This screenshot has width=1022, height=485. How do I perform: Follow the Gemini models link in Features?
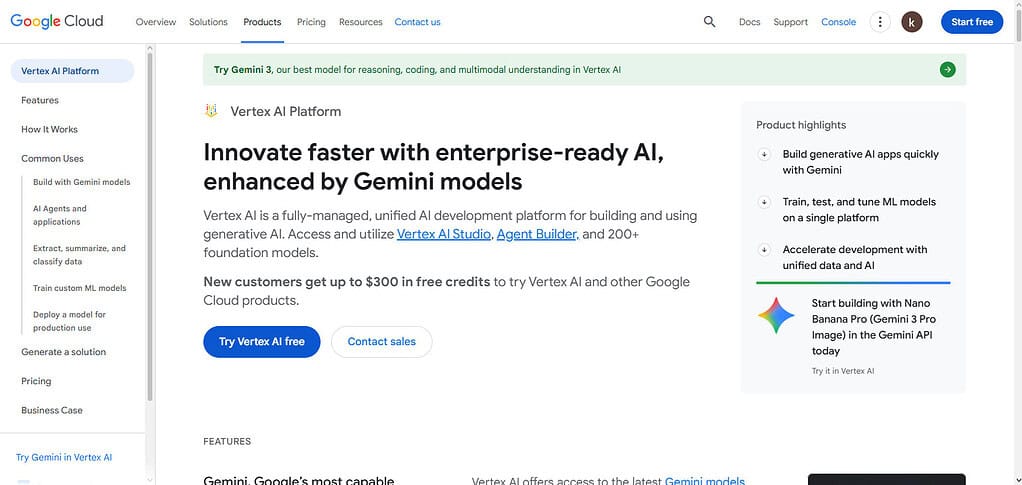click(705, 482)
